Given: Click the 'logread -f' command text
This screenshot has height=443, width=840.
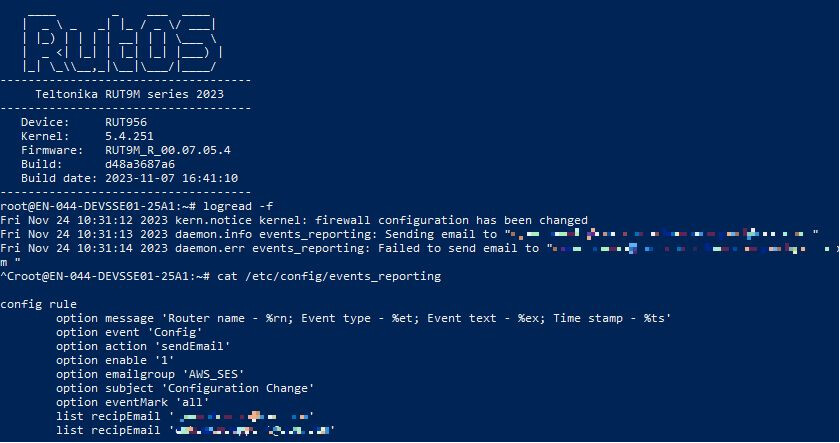Looking at the screenshot, I should pyautogui.click(x=238, y=206).
